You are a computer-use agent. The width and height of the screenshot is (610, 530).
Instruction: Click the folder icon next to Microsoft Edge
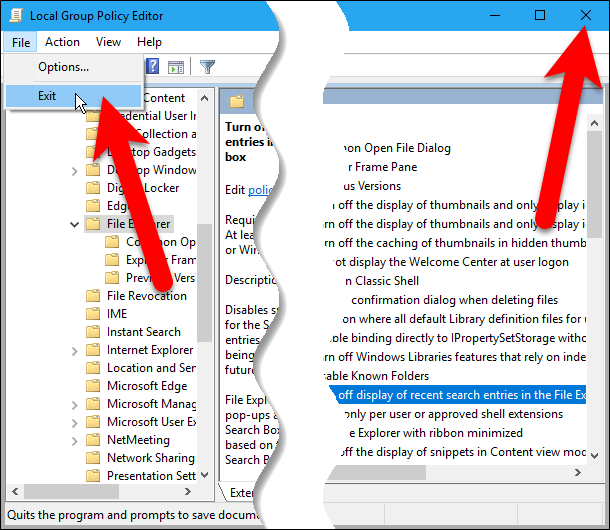[x=93, y=386]
